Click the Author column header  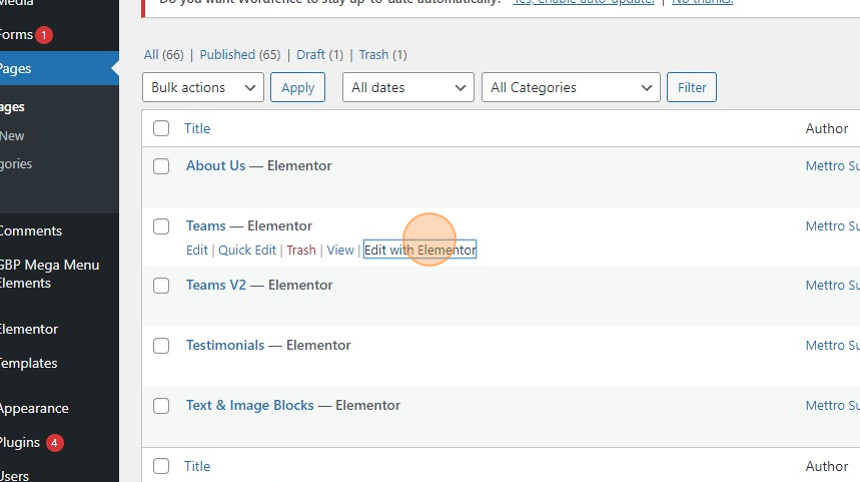(827, 128)
